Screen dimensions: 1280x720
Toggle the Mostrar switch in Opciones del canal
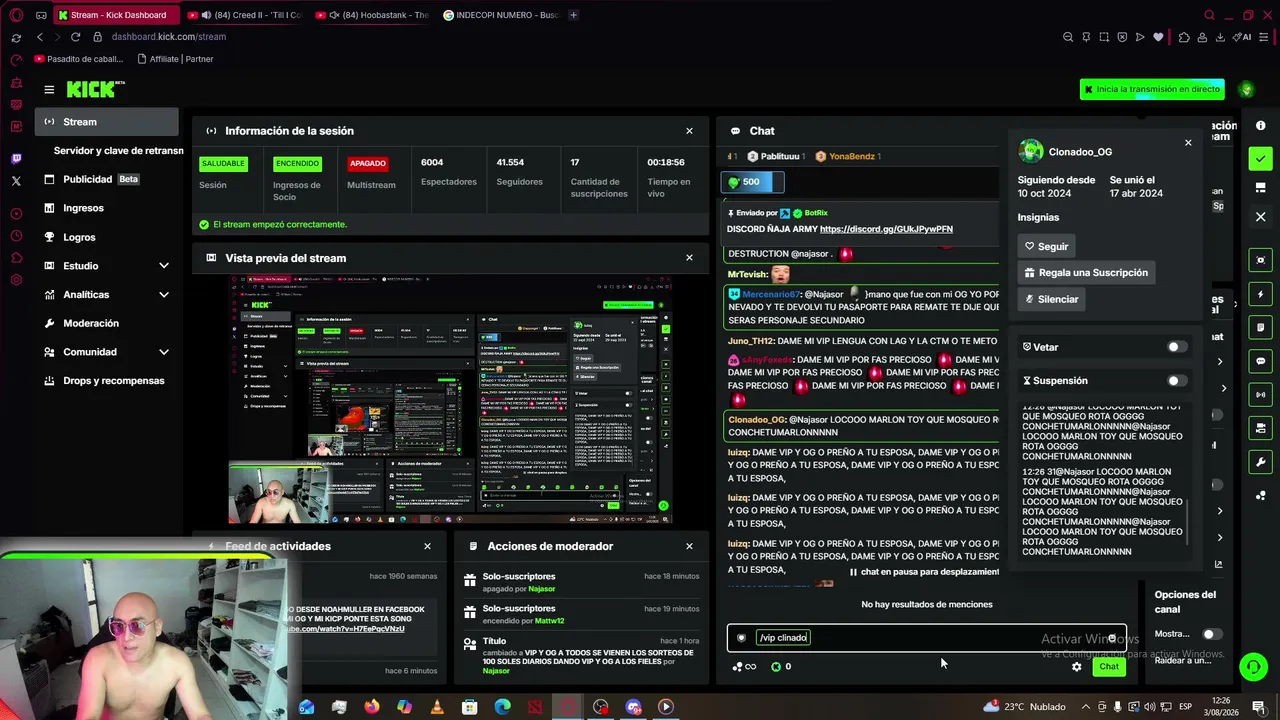(x=1211, y=634)
